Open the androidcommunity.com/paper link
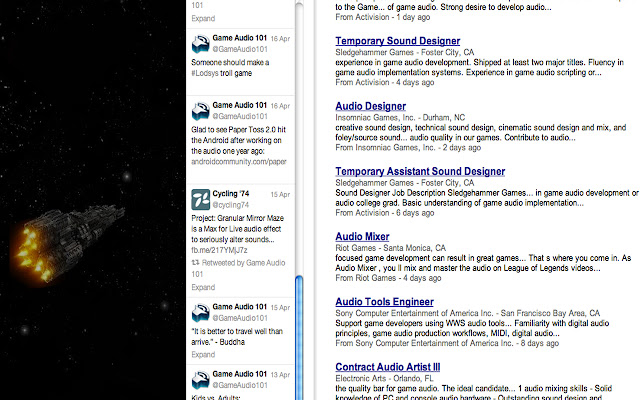The width and height of the screenshot is (640, 400). (239, 162)
